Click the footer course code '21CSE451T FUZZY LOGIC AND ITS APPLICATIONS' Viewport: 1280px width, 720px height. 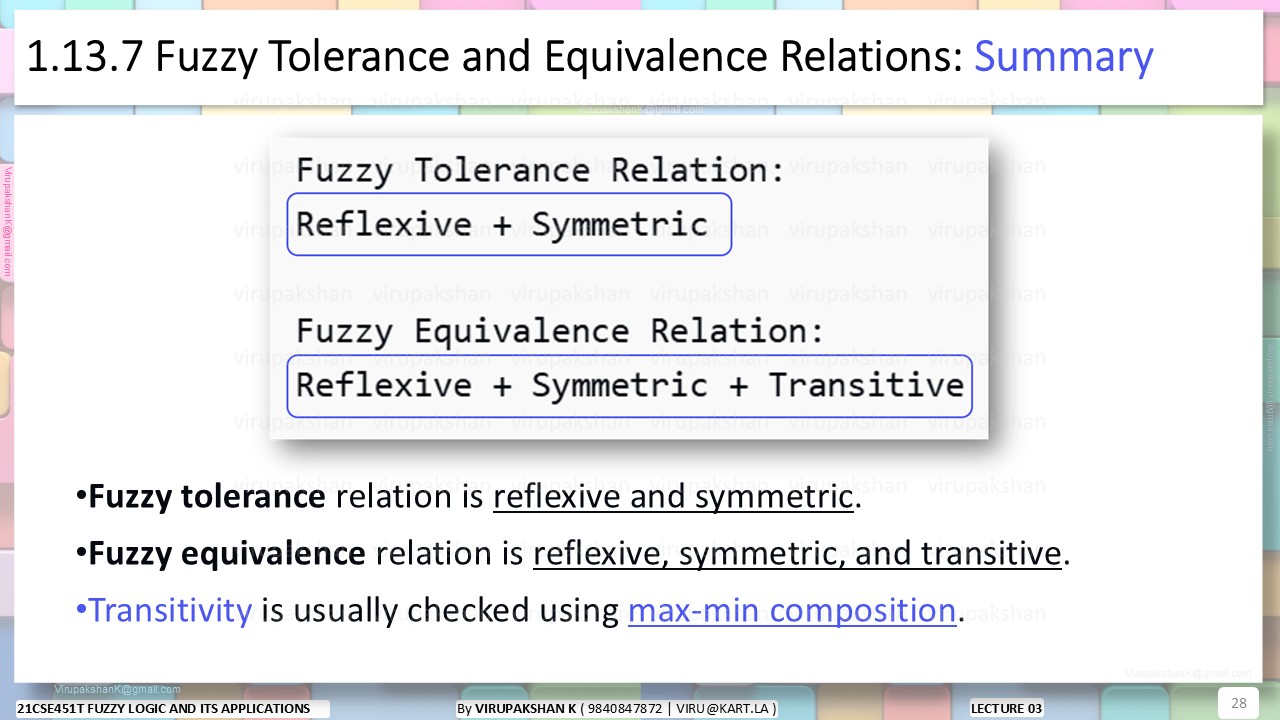pyautogui.click(x=164, y=708)
